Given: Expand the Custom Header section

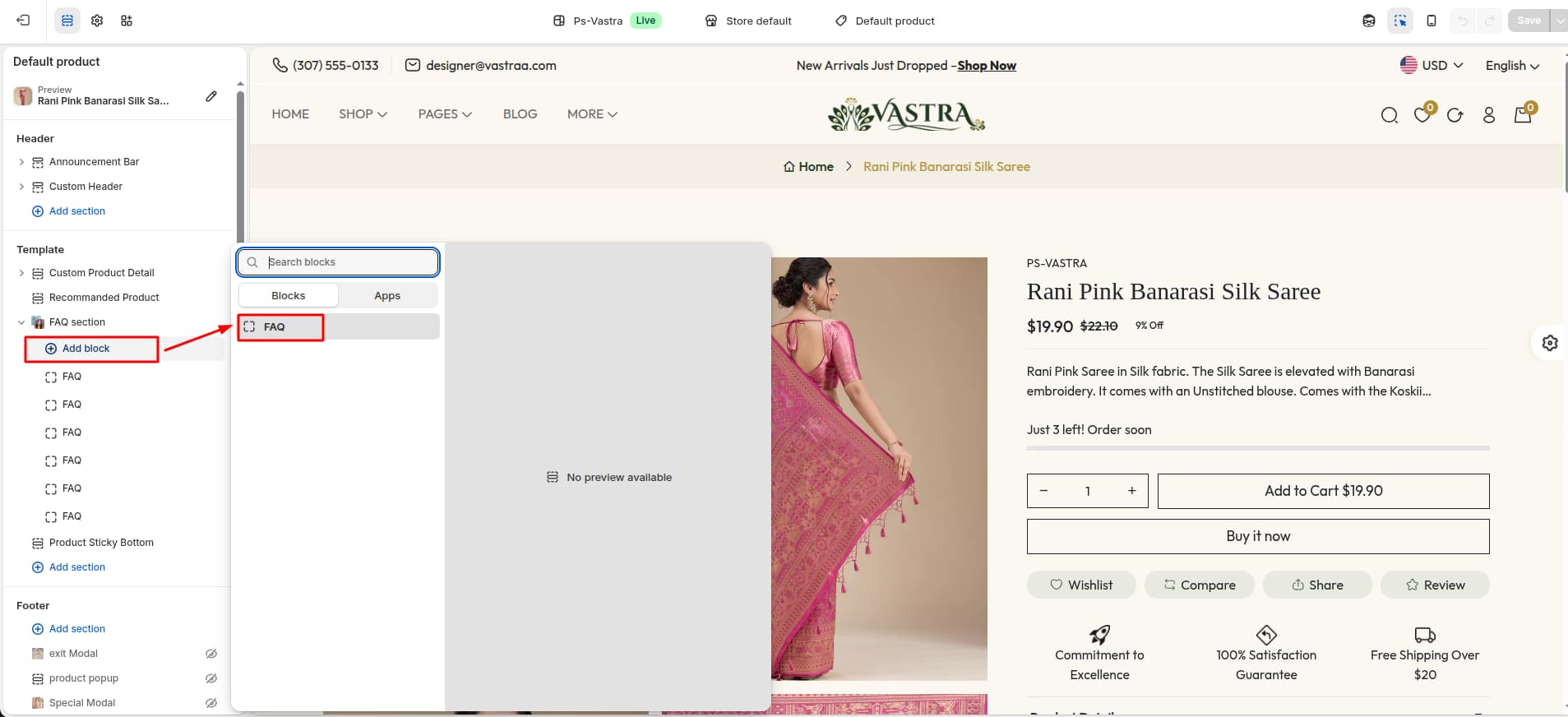Looking at the screenshot, I should tap(21, 187).
